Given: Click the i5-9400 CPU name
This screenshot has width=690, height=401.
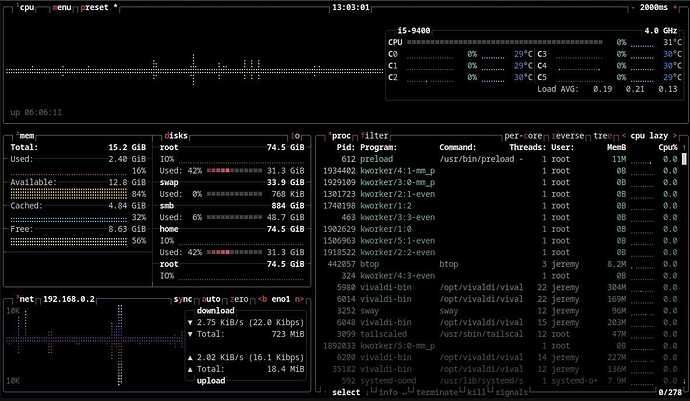Looking at the screenshot, I should [414, 31].
